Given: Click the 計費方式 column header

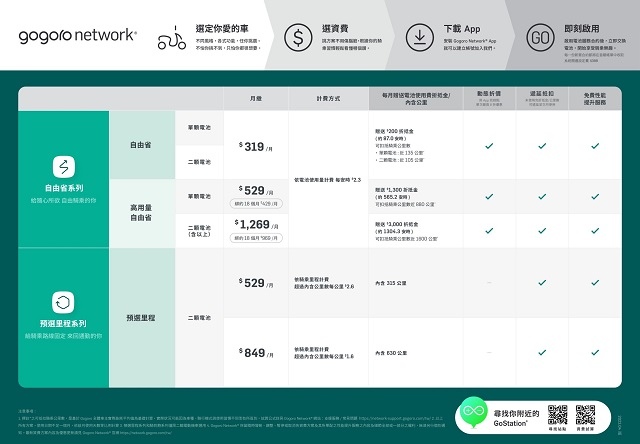Looking at the screenshot, I should click(328, 98).
